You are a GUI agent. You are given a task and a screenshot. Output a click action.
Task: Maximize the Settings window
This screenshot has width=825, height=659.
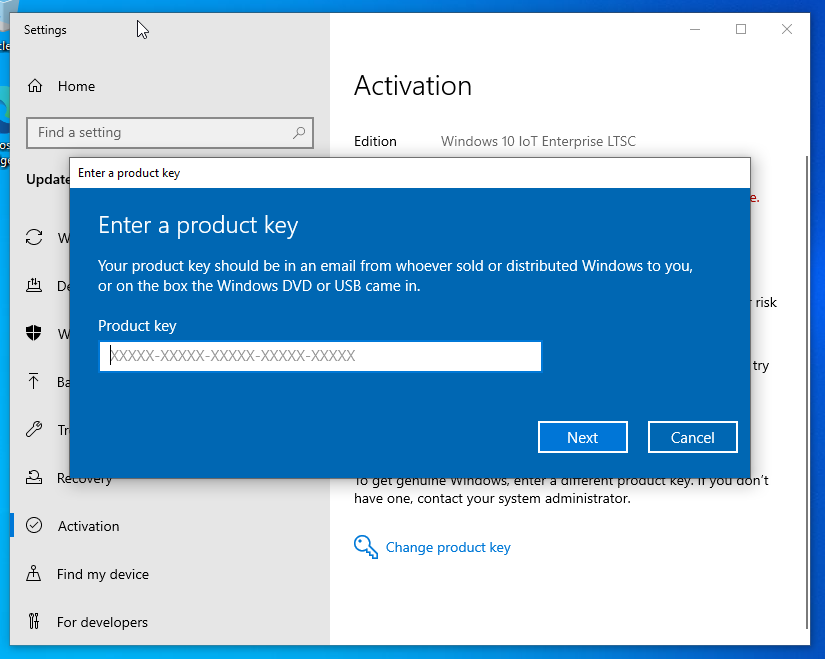point(741,29)
